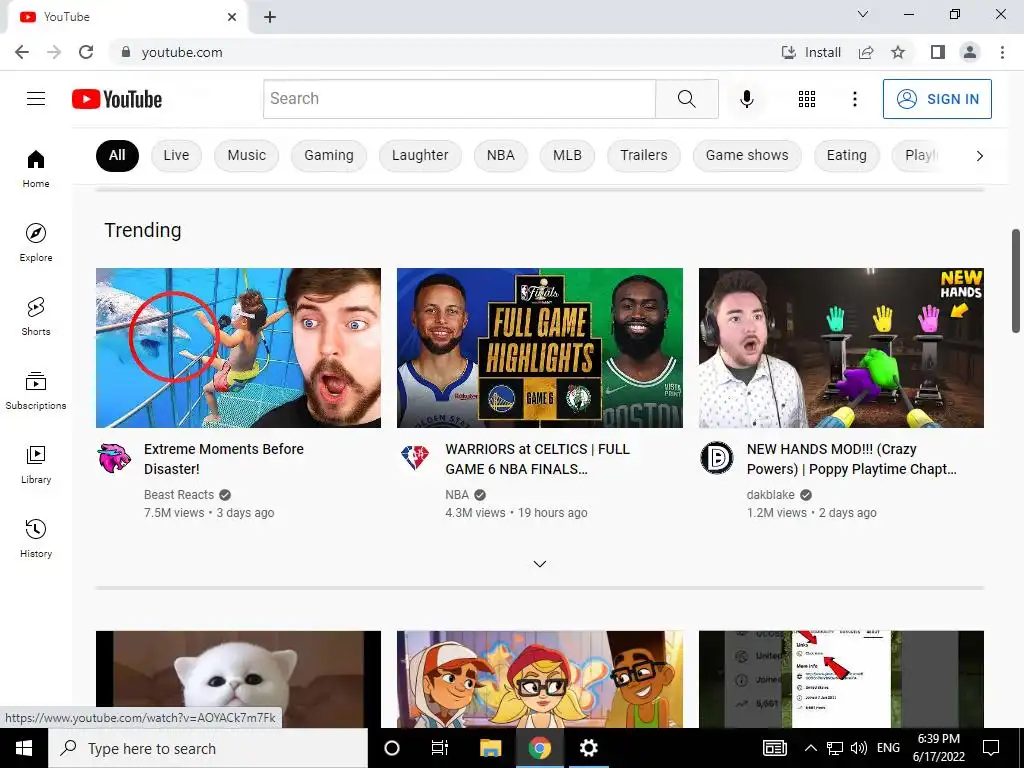Screen dimensions: 1024x768
Task: Open Shorts in sidebar
Action: coord(36,317)
